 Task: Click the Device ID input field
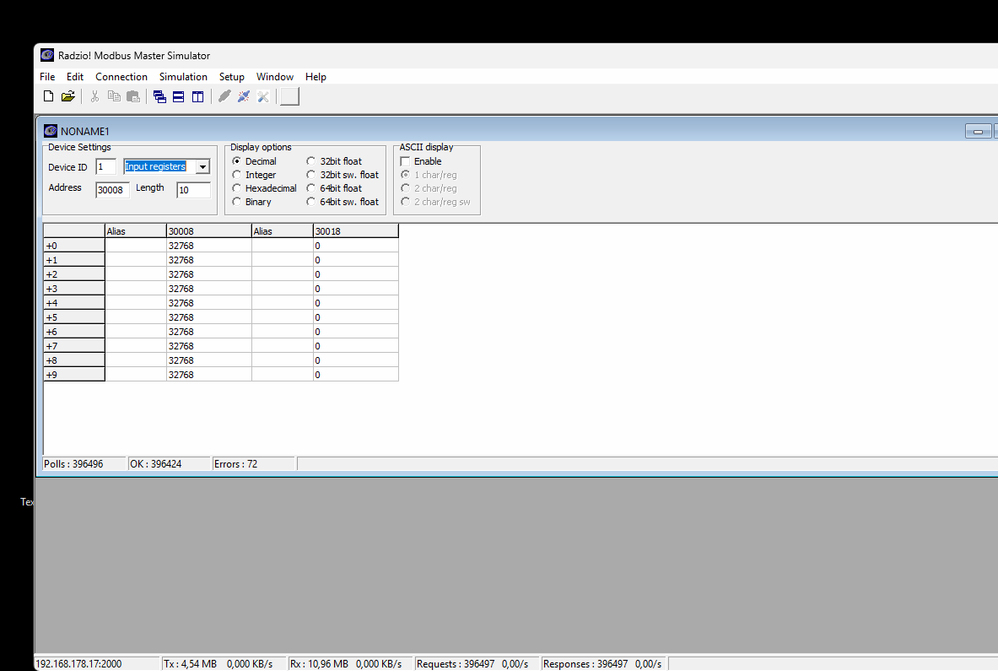click(106, 167)
